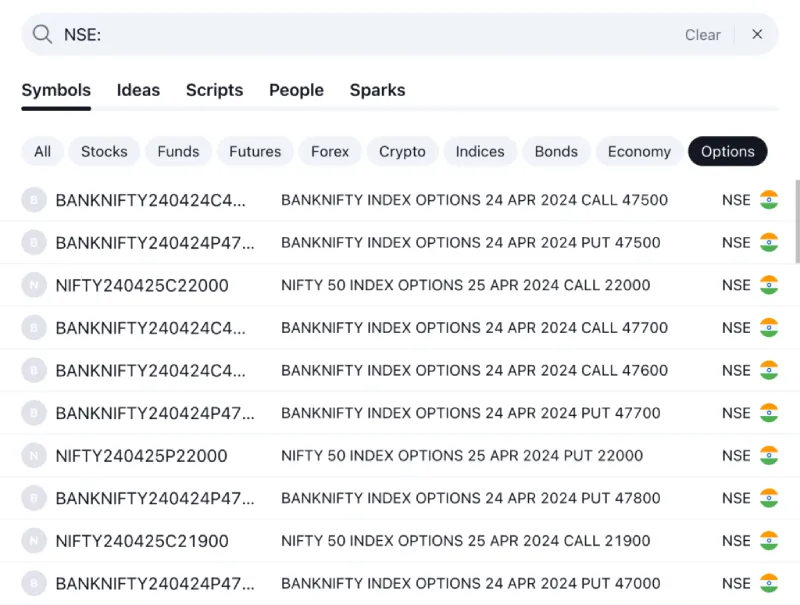The width and height of the screenshot is (800, 605).
Task: Select symbol NIFTY240425C21900
Action: pos(142,541)
